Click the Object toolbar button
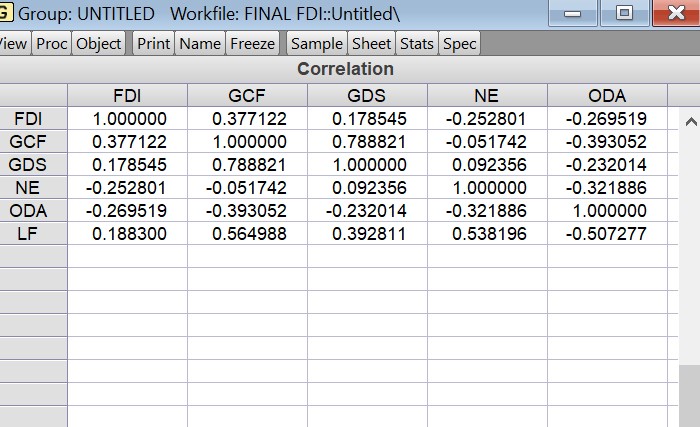The image size is (700, 427). [98, 44]
